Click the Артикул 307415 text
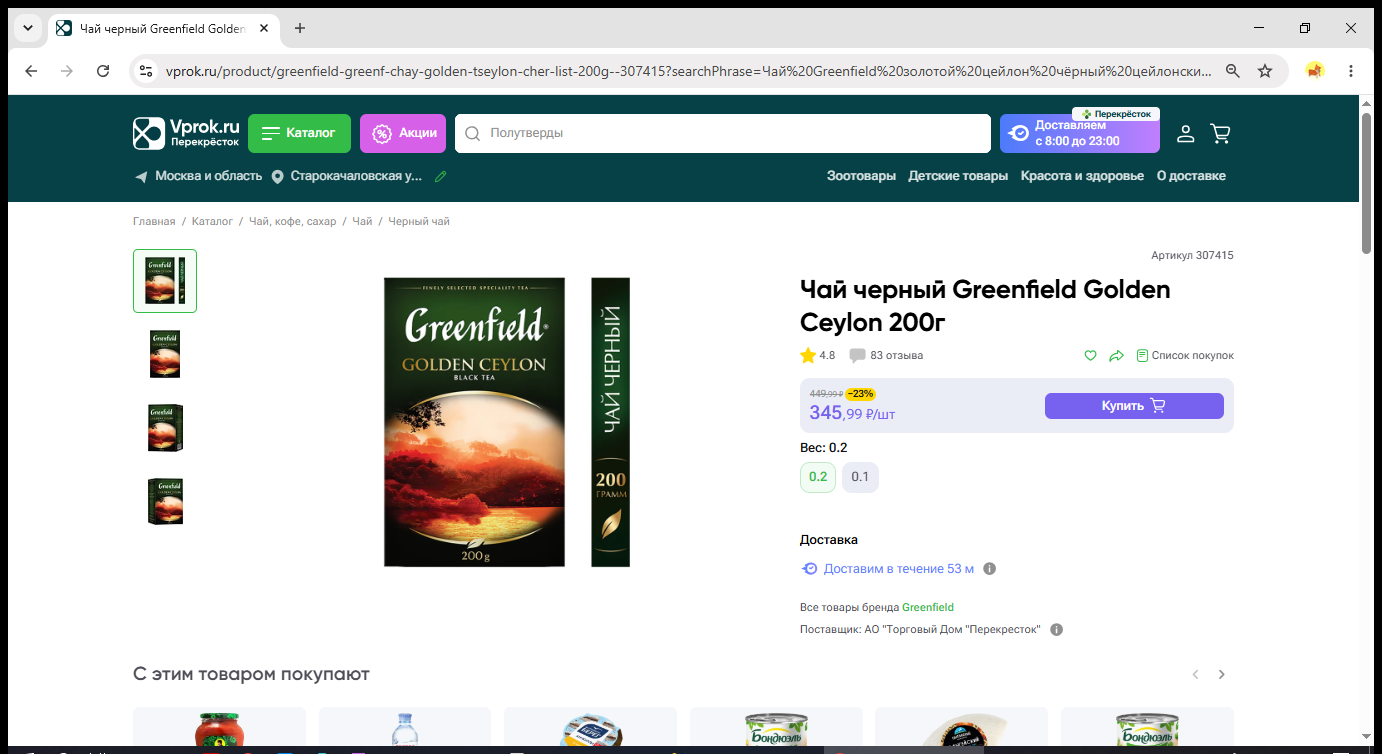 click(1192, 256)
